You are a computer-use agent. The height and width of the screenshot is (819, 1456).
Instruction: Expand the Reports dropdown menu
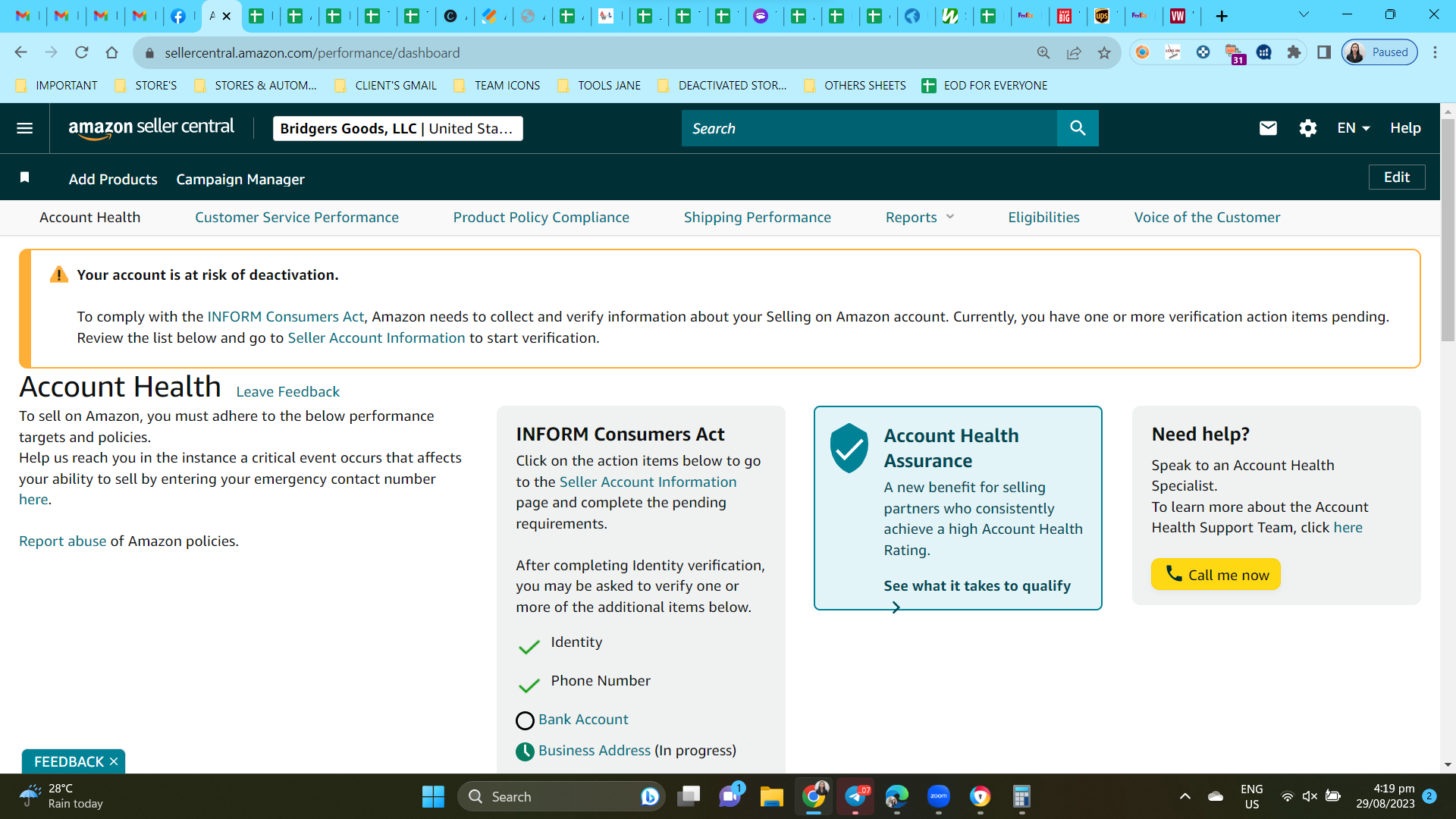click(919, 218)
